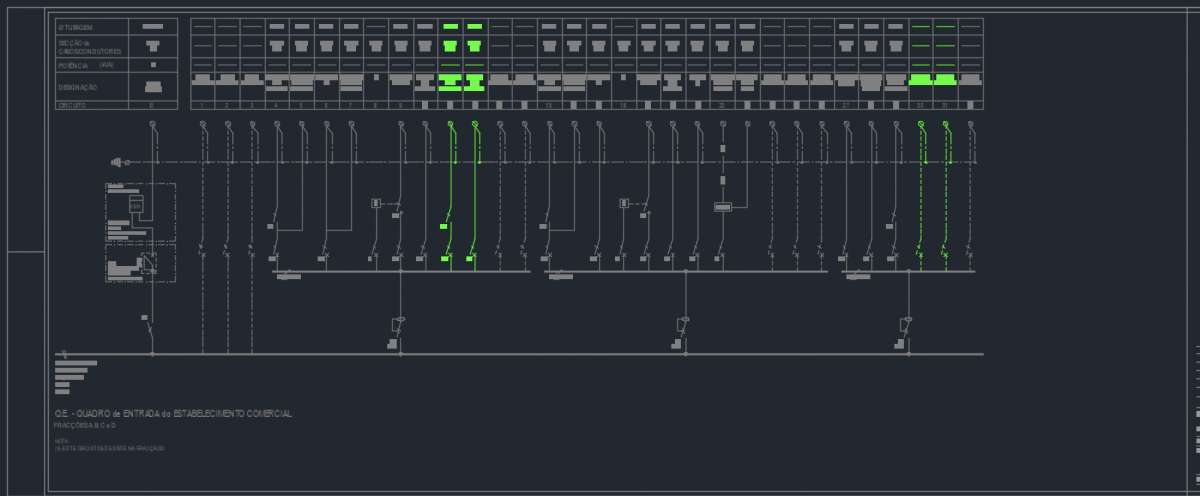Pick the label under the middle sub-busbar
The image size is (1200, 496).
tap(560, 277)
